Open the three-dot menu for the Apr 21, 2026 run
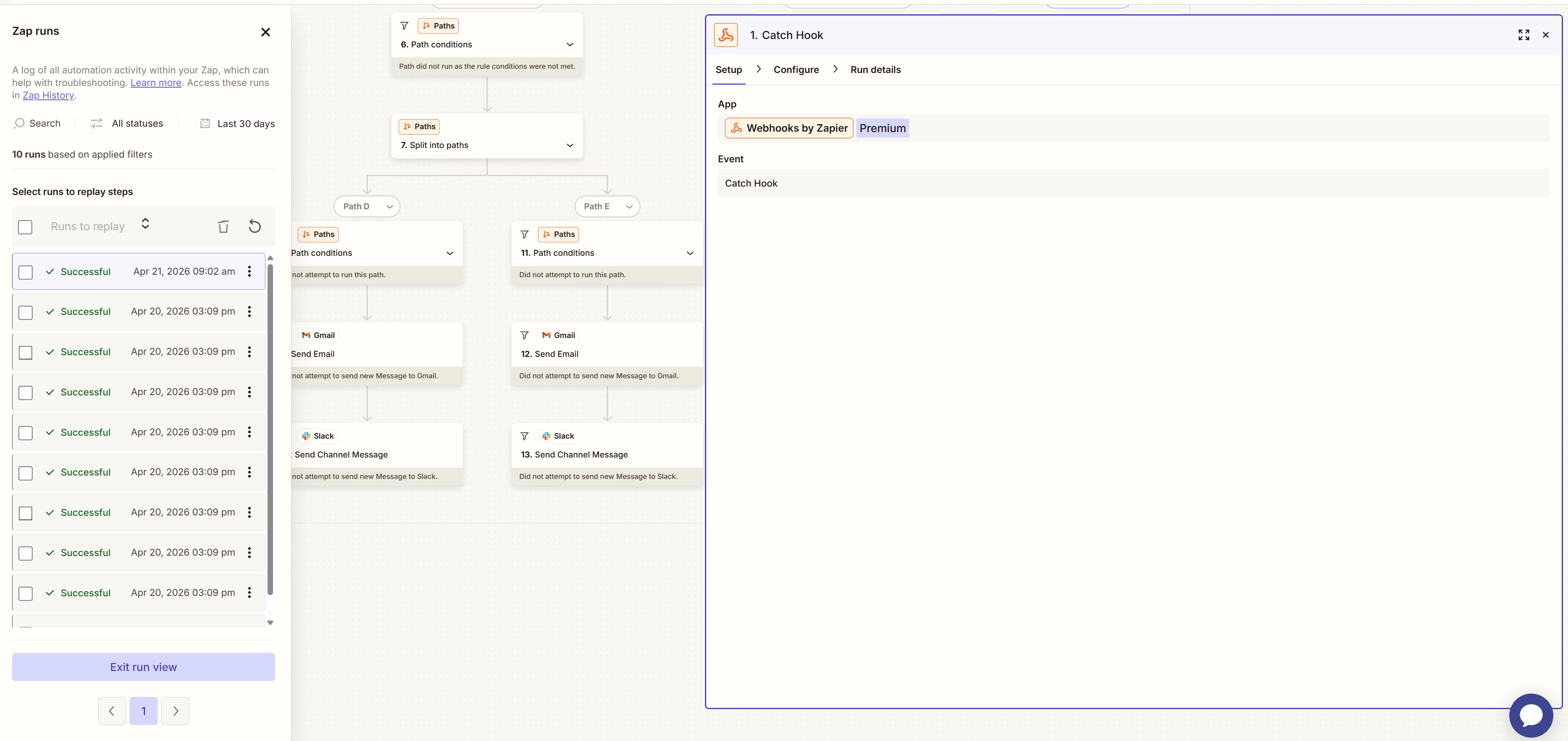Screen dimensions: 1568x741 point(249,272)
